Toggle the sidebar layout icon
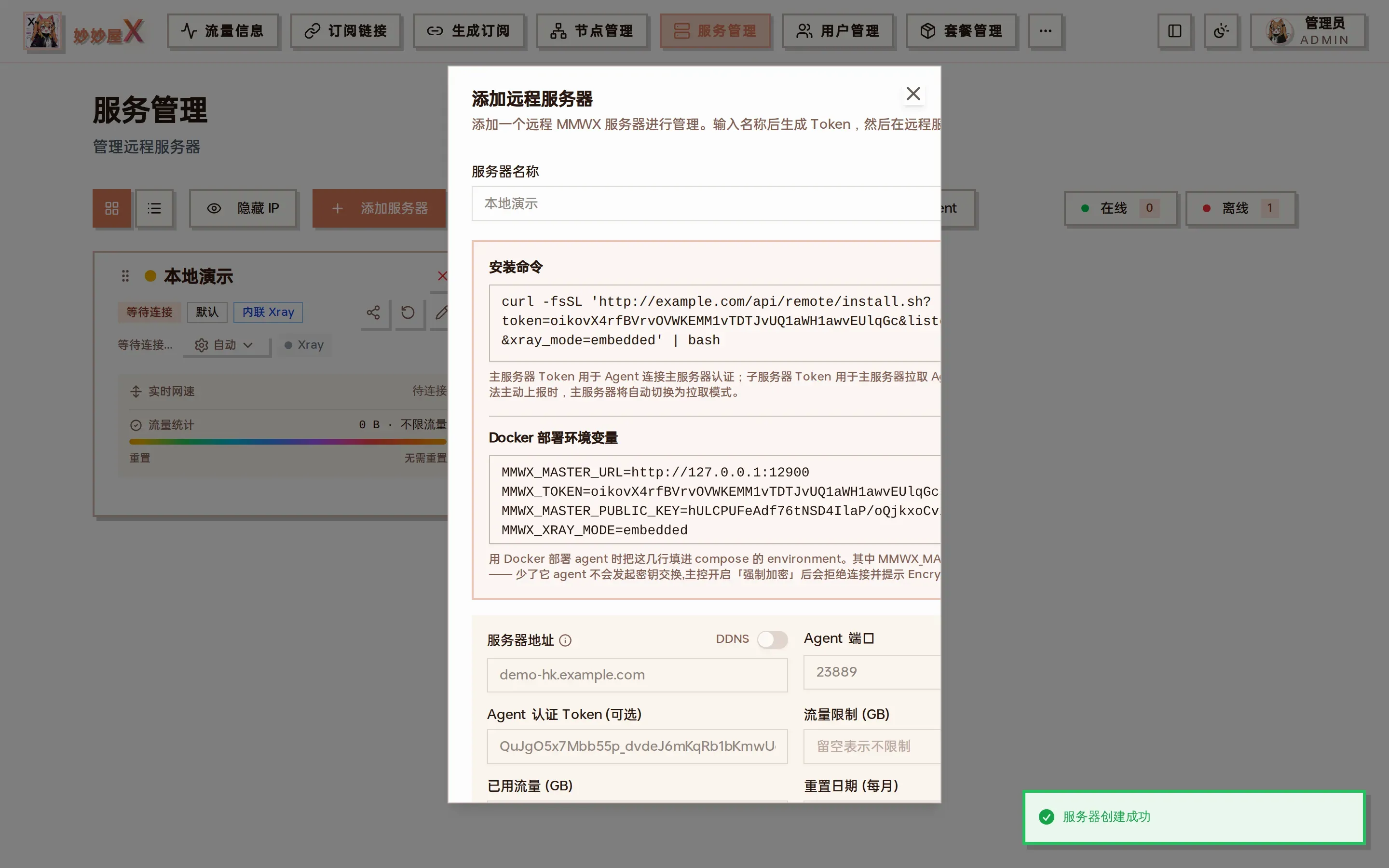The image size is (1389, 868). tap(1174, 30)
